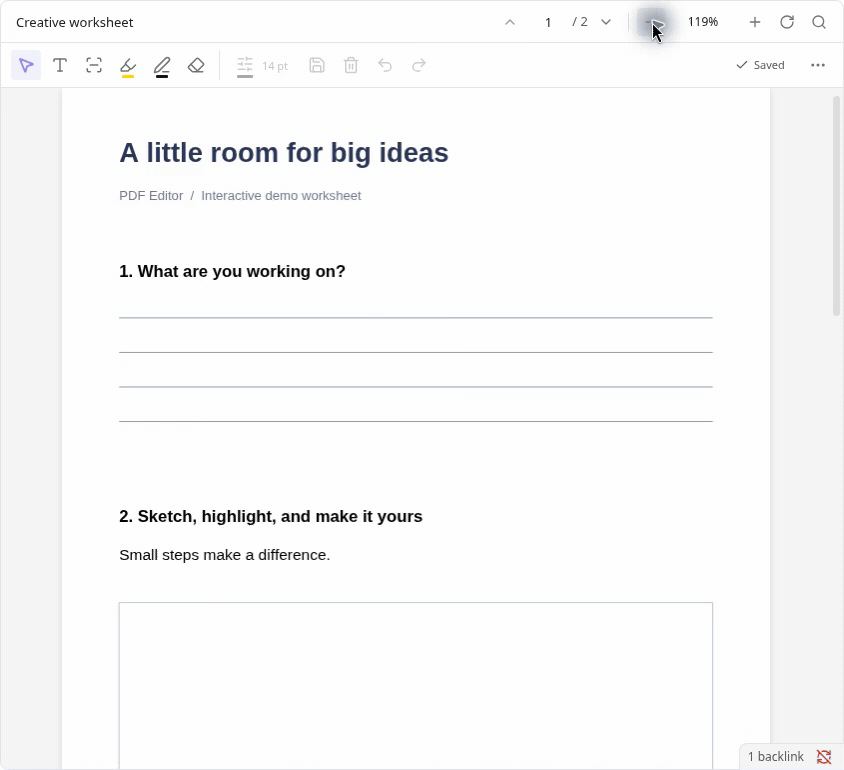Click the text Small steps make a difference.

tap(224, 555)
